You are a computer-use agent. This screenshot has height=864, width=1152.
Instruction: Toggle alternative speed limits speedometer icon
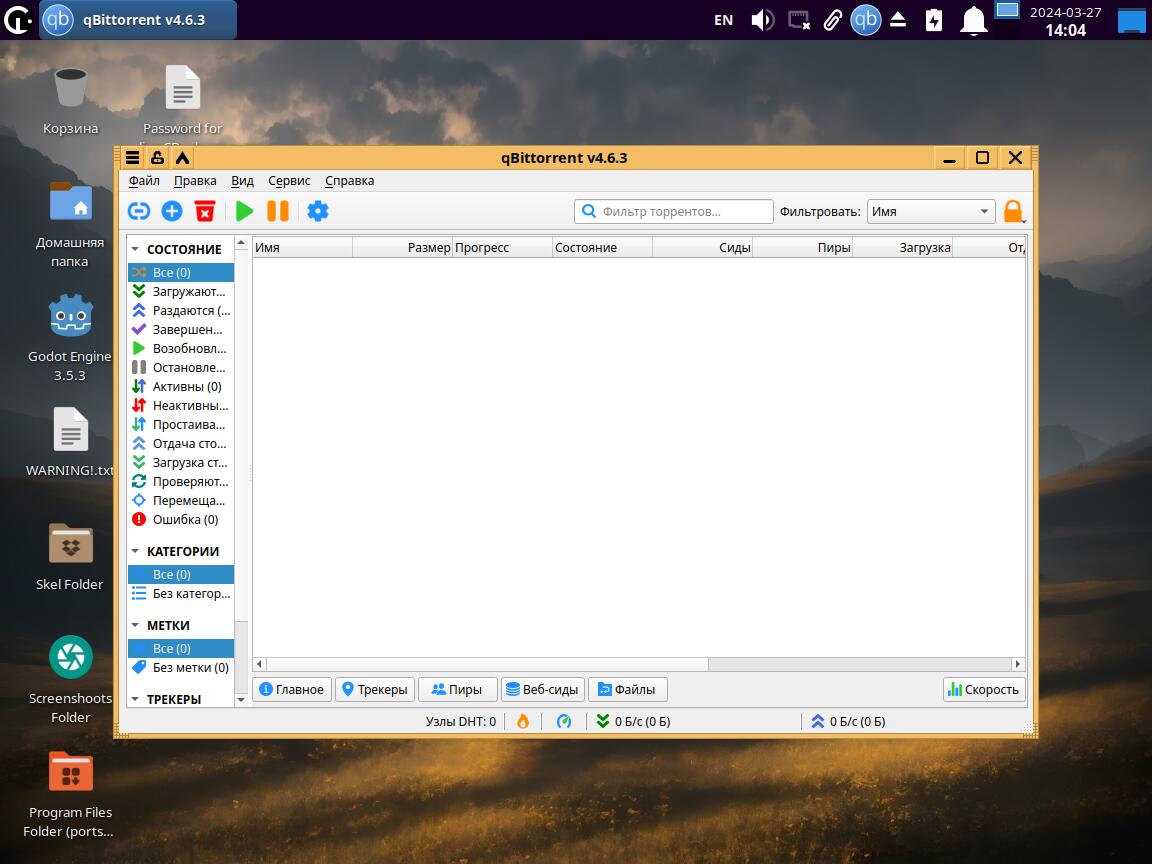click(564, 721)
